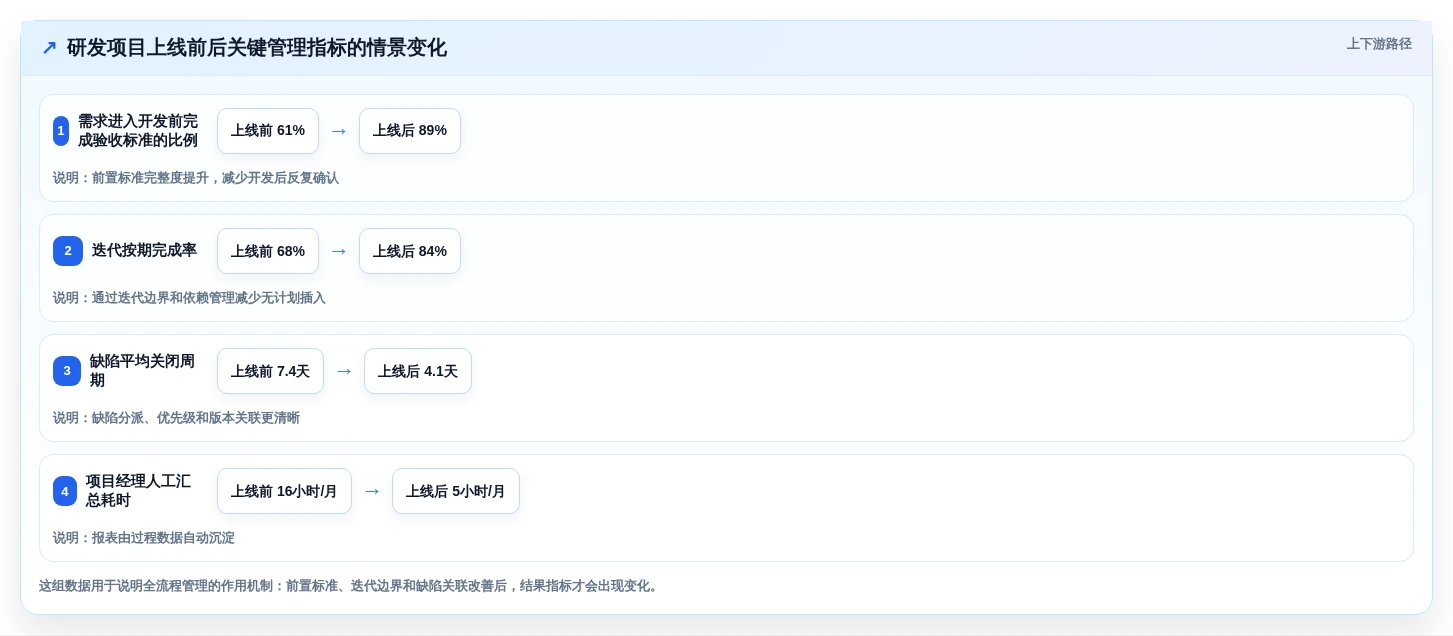Click the arrow between 61% and 89%
The height and width of the screenshot is (636, 1453).
339,131
